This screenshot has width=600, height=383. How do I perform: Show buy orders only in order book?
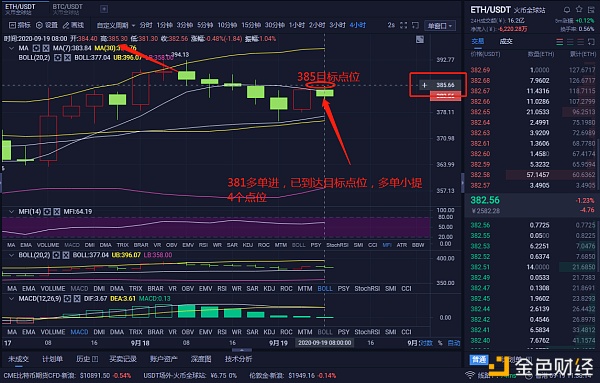tap(570, 42)
